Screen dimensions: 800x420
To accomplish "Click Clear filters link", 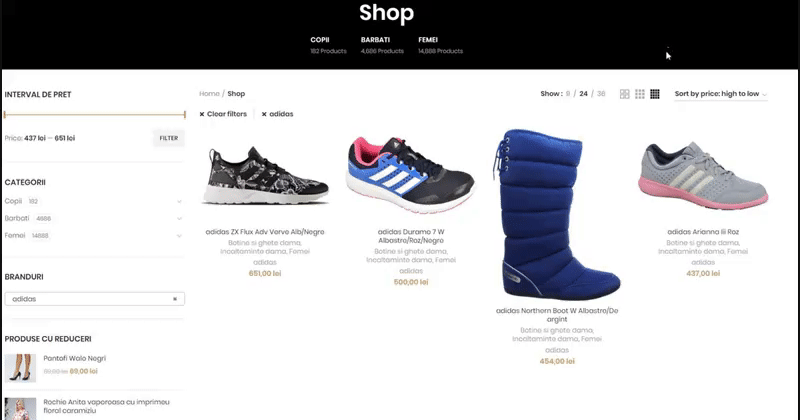I will point(223,114).
